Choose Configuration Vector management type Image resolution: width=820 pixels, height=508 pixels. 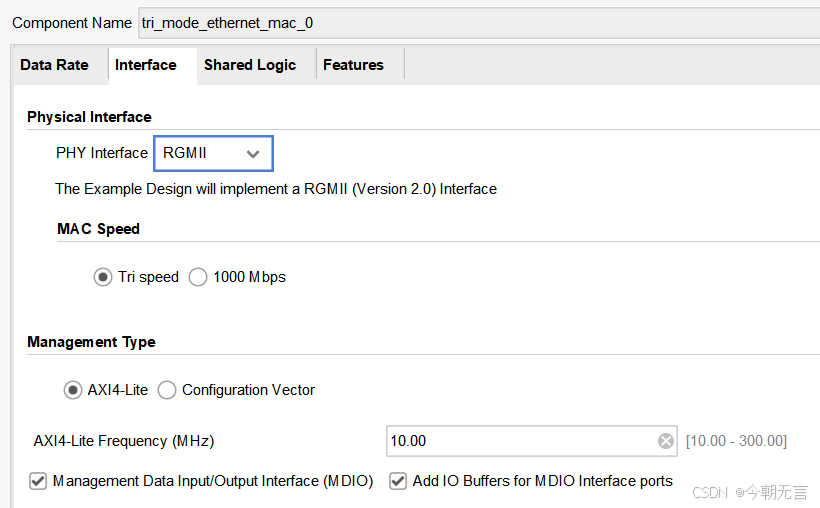point(167,390)
